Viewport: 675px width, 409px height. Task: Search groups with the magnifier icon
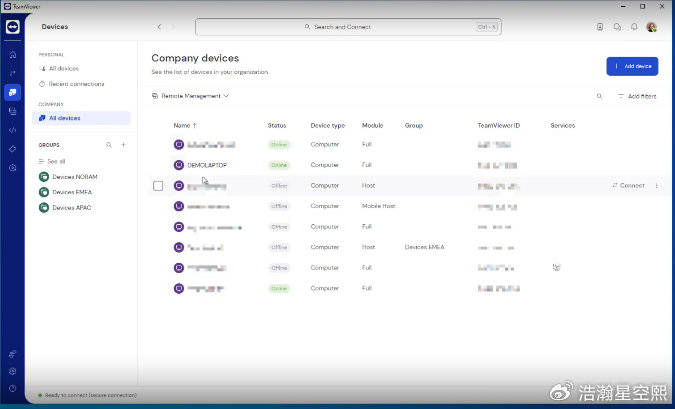coord(108,145)
